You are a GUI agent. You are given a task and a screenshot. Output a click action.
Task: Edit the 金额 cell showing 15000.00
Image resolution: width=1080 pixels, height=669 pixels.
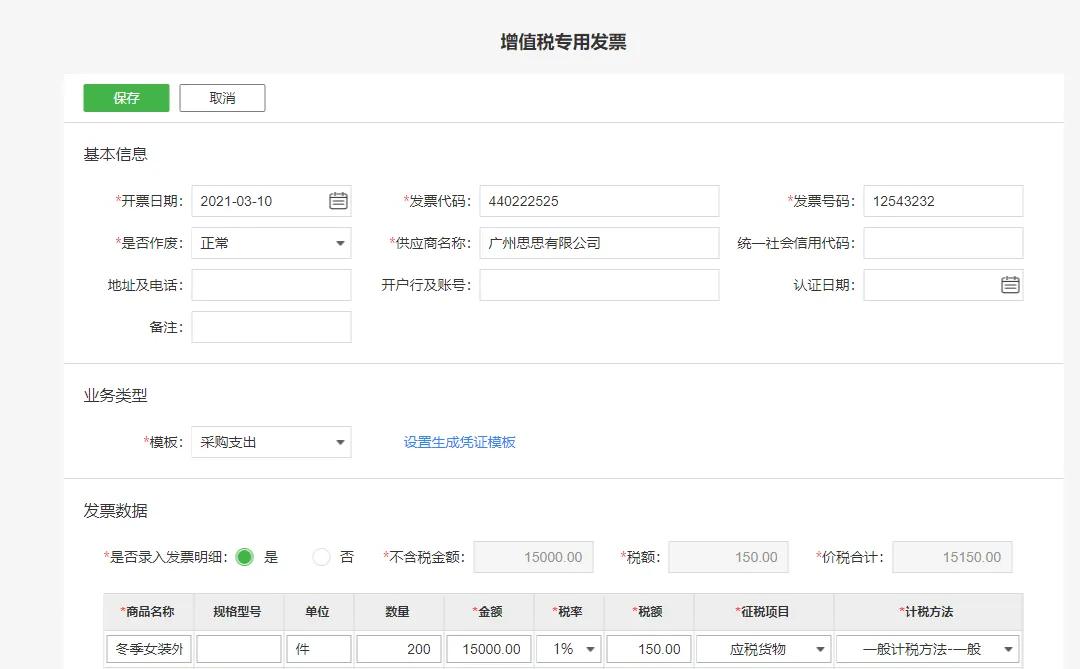(488, 648)
